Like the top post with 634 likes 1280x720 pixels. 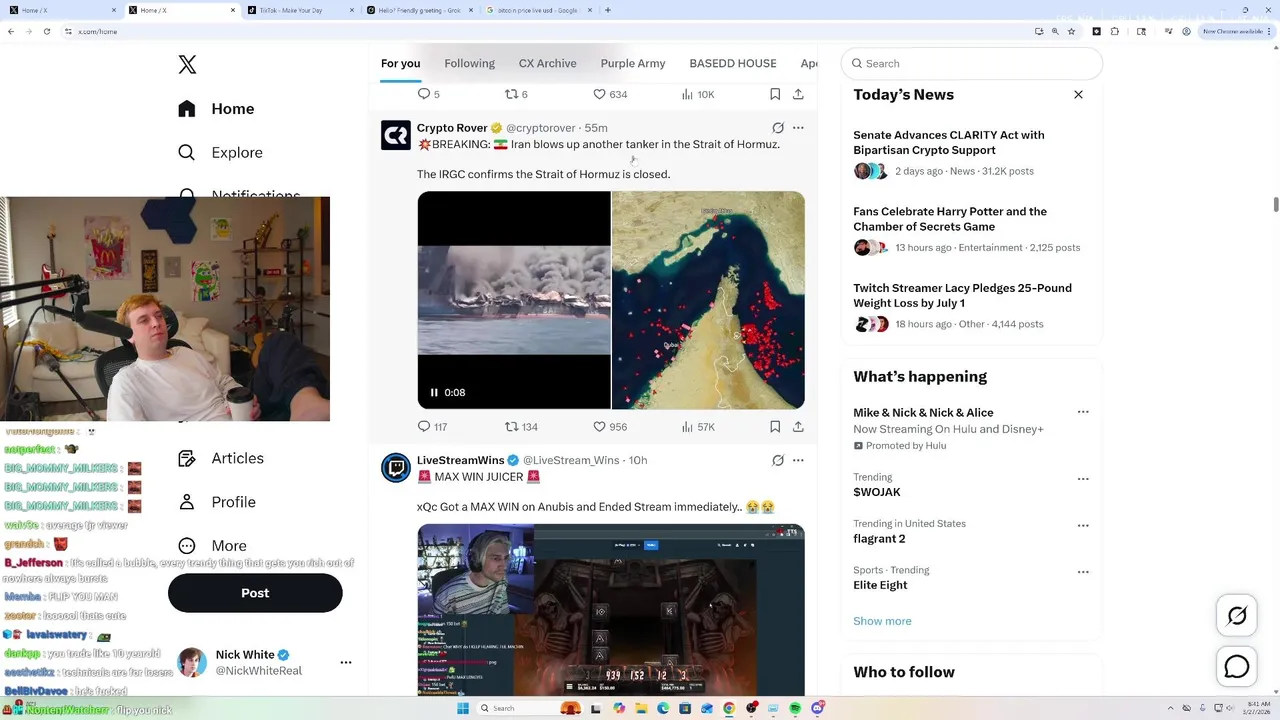[599, 94]
